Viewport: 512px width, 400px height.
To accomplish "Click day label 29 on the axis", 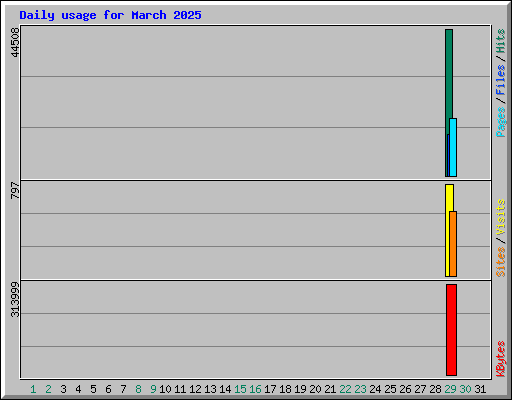I will pyautogui.click(x=450, y=389).
